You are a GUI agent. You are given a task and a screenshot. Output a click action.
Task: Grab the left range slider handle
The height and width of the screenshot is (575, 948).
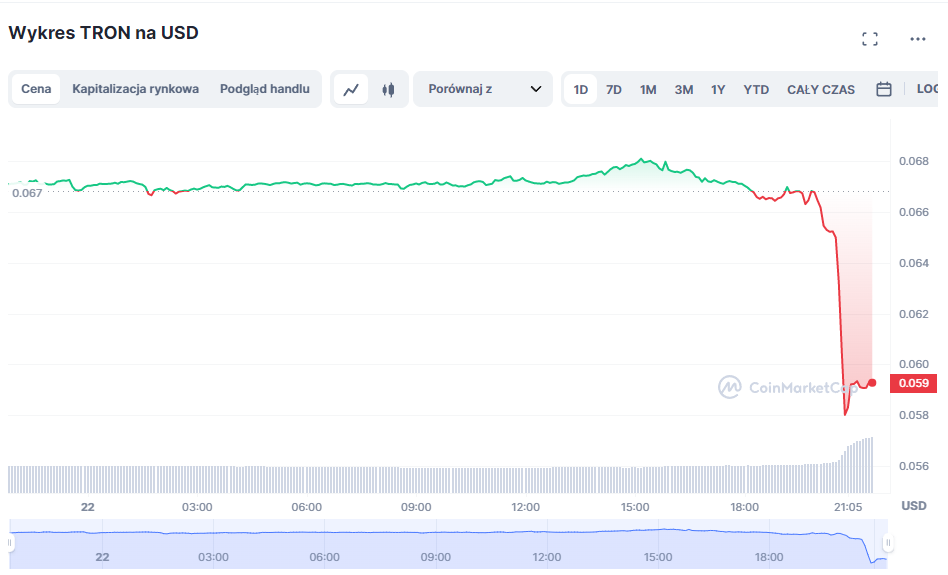(11, 544)
